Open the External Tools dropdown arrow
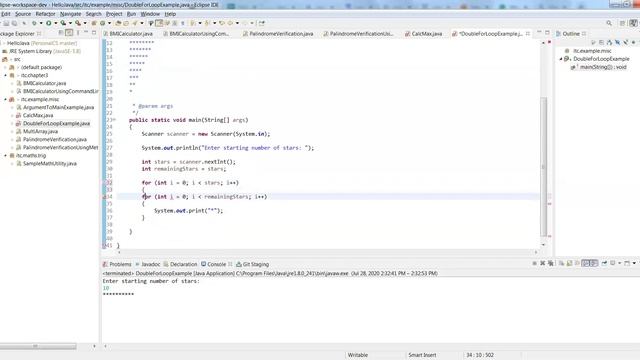The height and width of the screenshot is (360, 640). point(85,23)
